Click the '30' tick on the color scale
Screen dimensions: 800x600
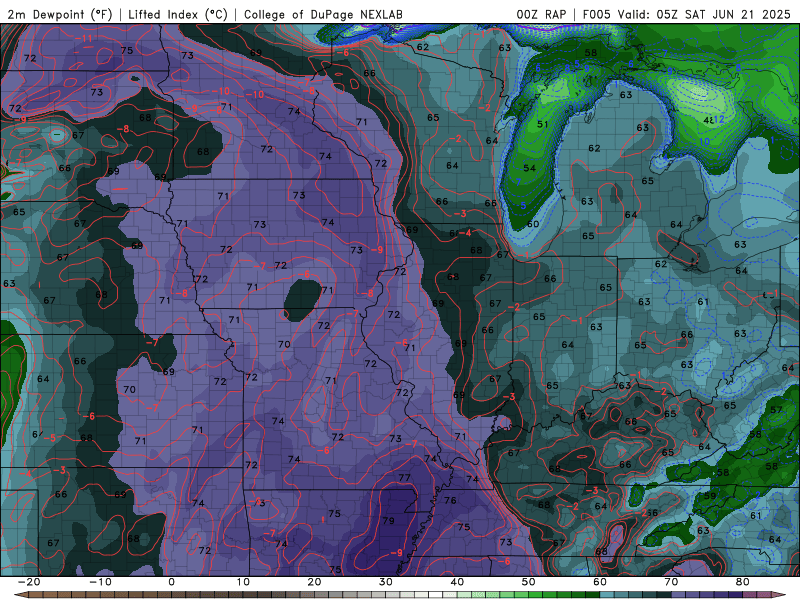click(x=386, y=582)
